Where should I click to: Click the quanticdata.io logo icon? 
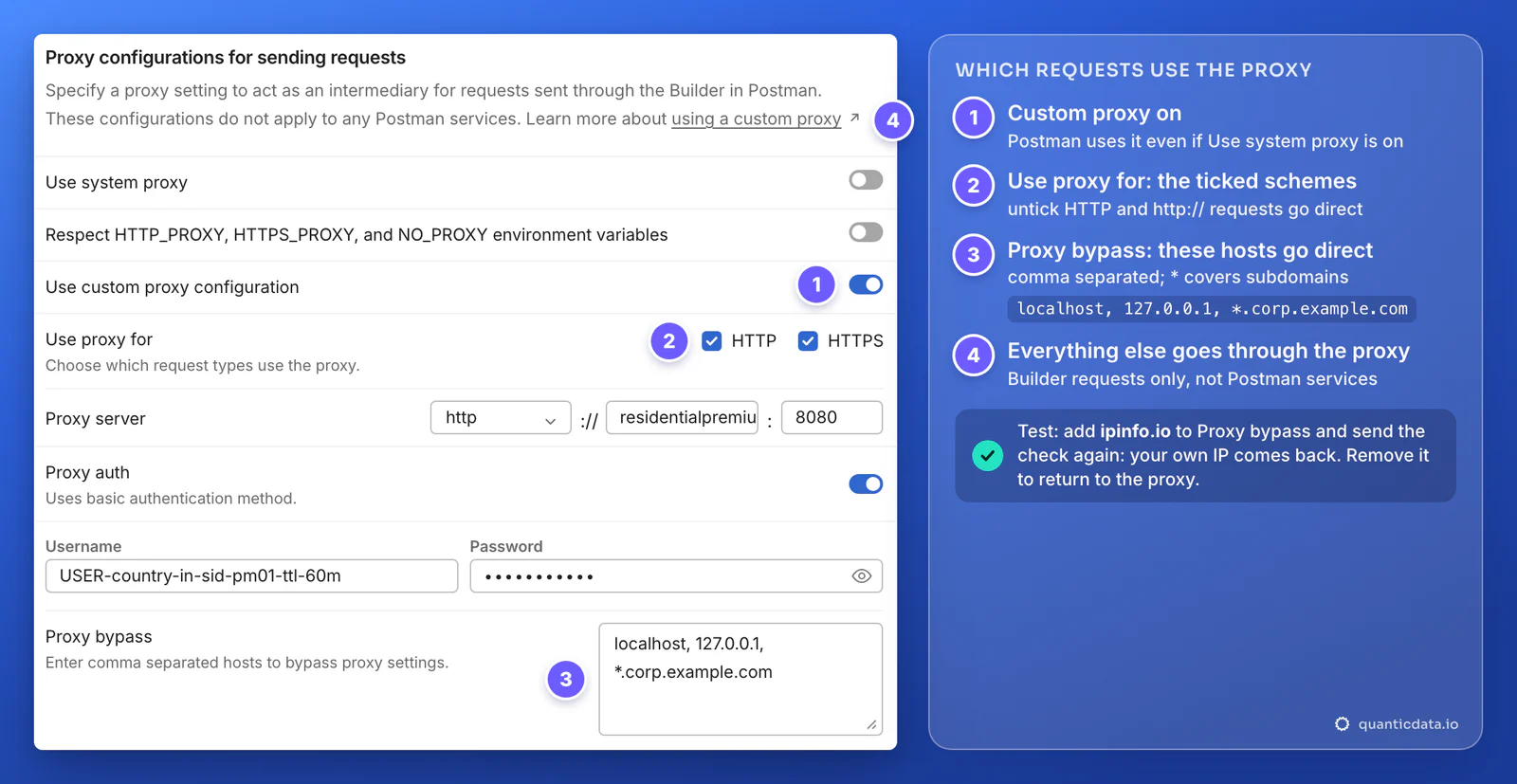[1342, 724]
